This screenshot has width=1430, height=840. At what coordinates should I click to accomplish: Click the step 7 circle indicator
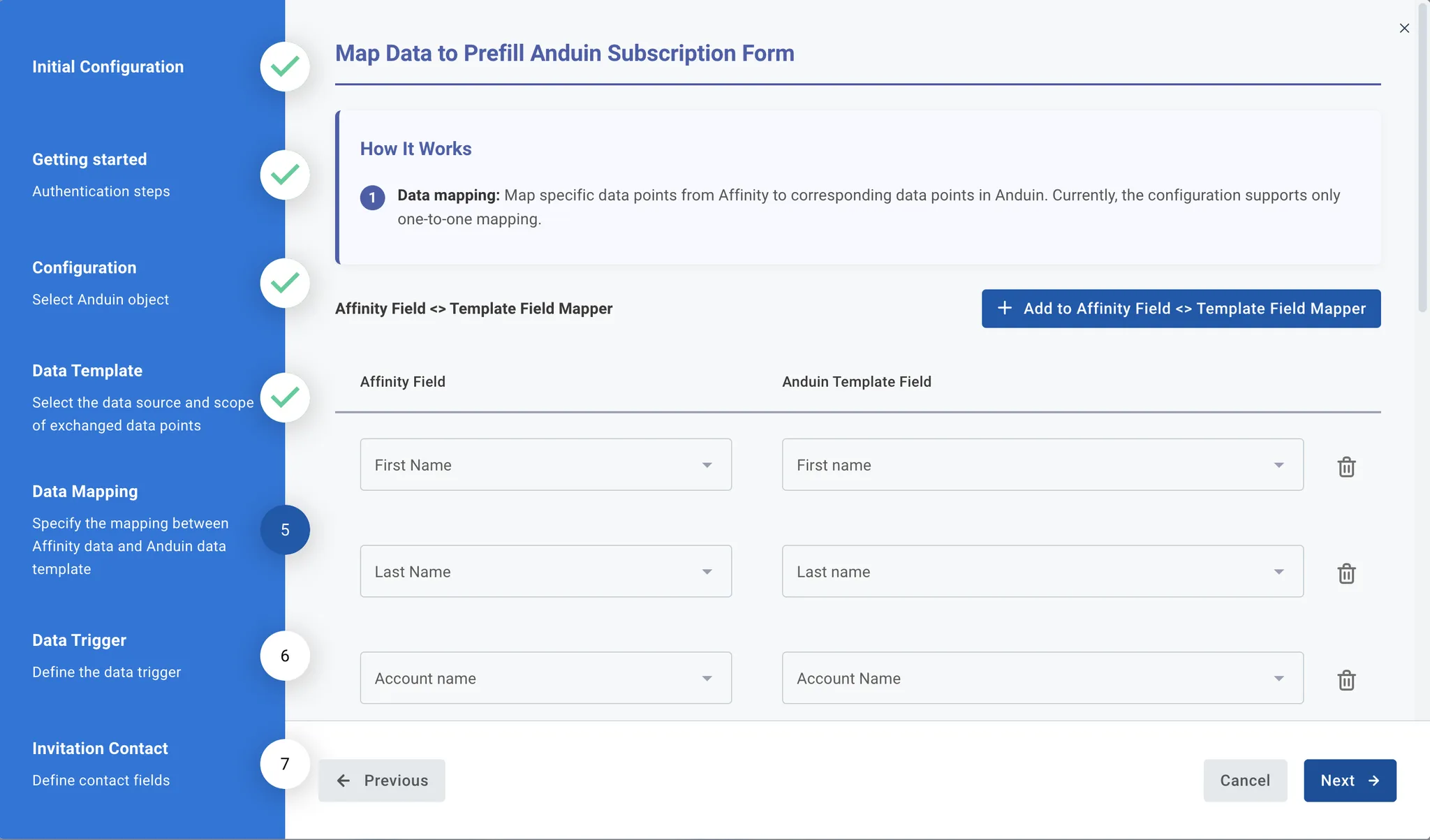tap(285, 764)
